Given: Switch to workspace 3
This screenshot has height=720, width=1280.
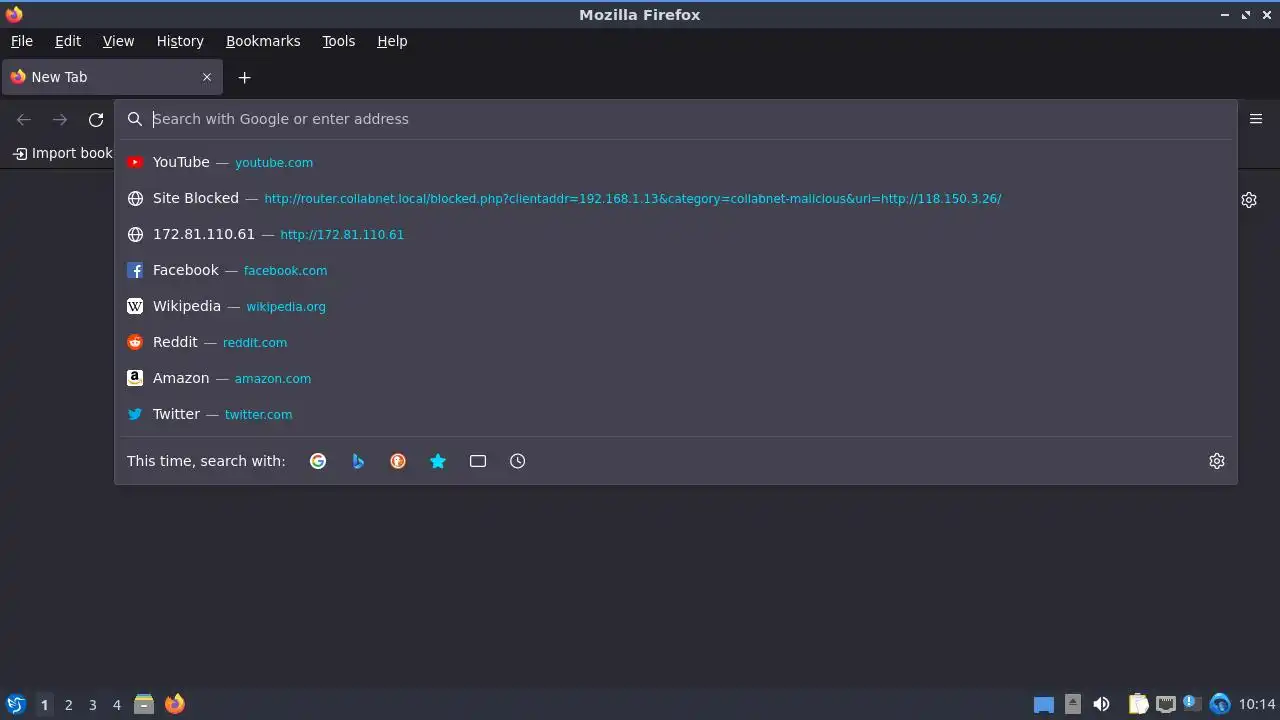Looking at the screenshot, I should (93, 705).
